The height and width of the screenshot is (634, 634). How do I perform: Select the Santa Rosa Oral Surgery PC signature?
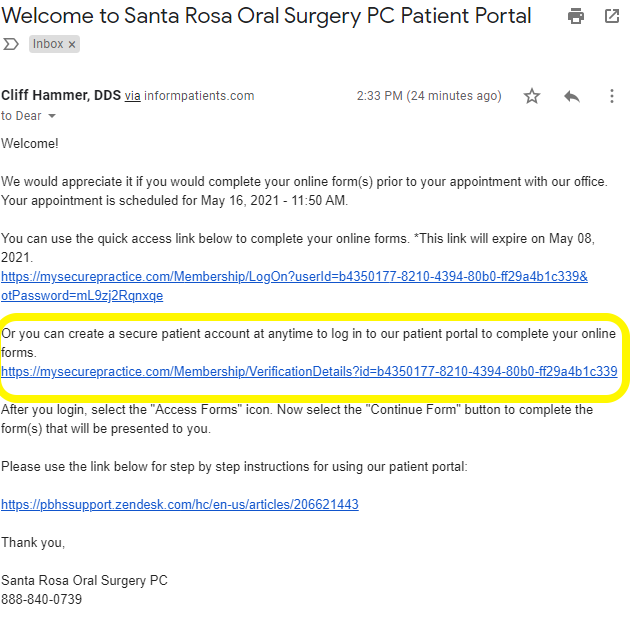[x=84, y=580]
